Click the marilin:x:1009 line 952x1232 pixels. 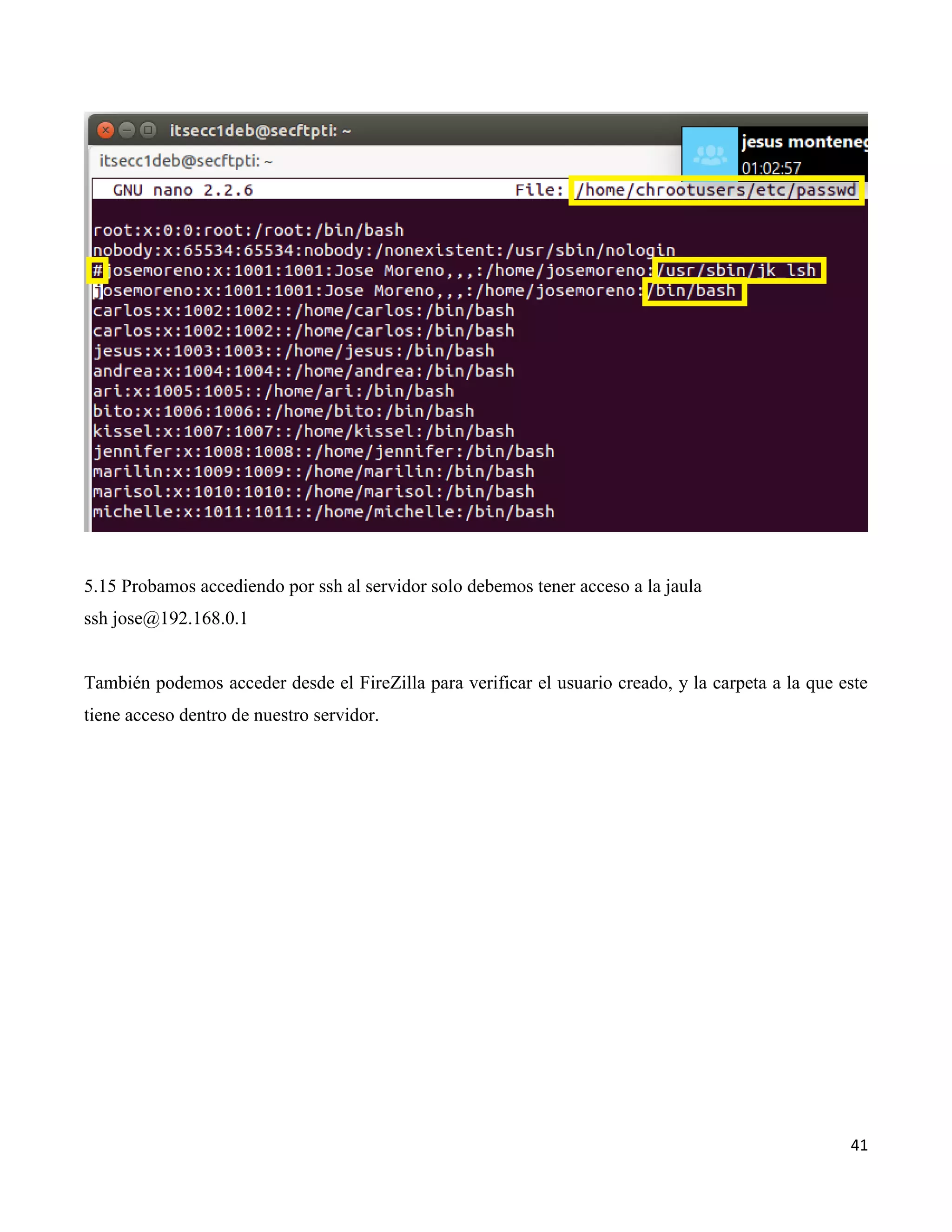(314, 471)
